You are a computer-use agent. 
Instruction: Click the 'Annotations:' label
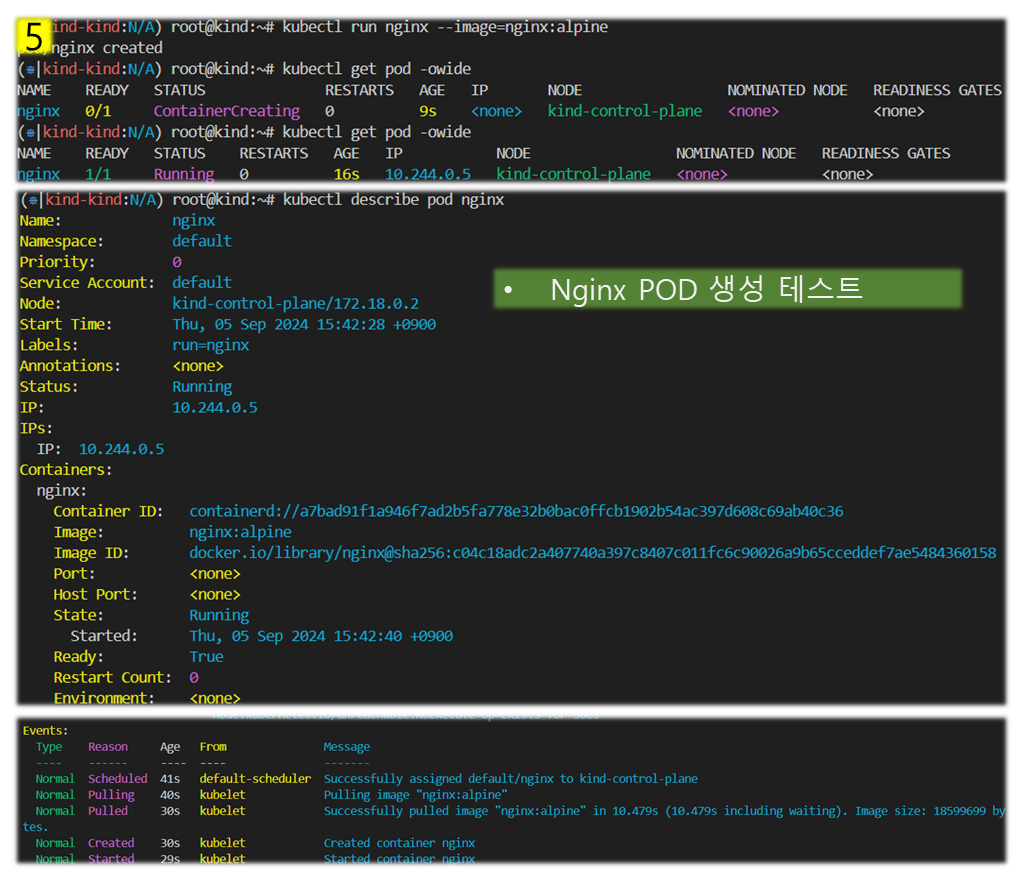pyautogui.click(x=70, y=365)
